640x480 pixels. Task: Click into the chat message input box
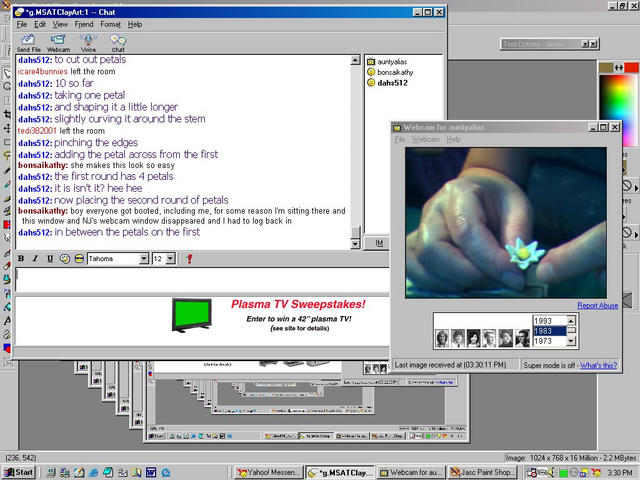[x=202, y=280]
